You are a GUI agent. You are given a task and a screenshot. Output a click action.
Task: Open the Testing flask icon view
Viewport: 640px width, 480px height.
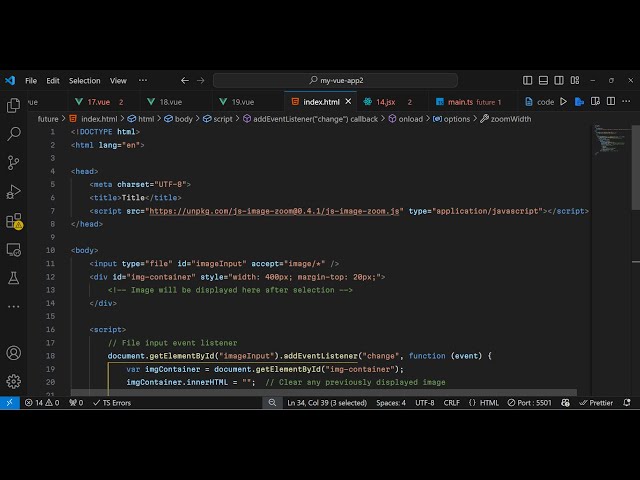coord(14,278)
